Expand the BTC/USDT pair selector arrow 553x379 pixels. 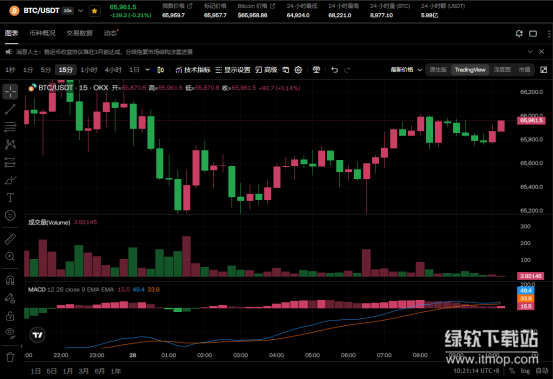pyautogui.click(x=80, y=11)
